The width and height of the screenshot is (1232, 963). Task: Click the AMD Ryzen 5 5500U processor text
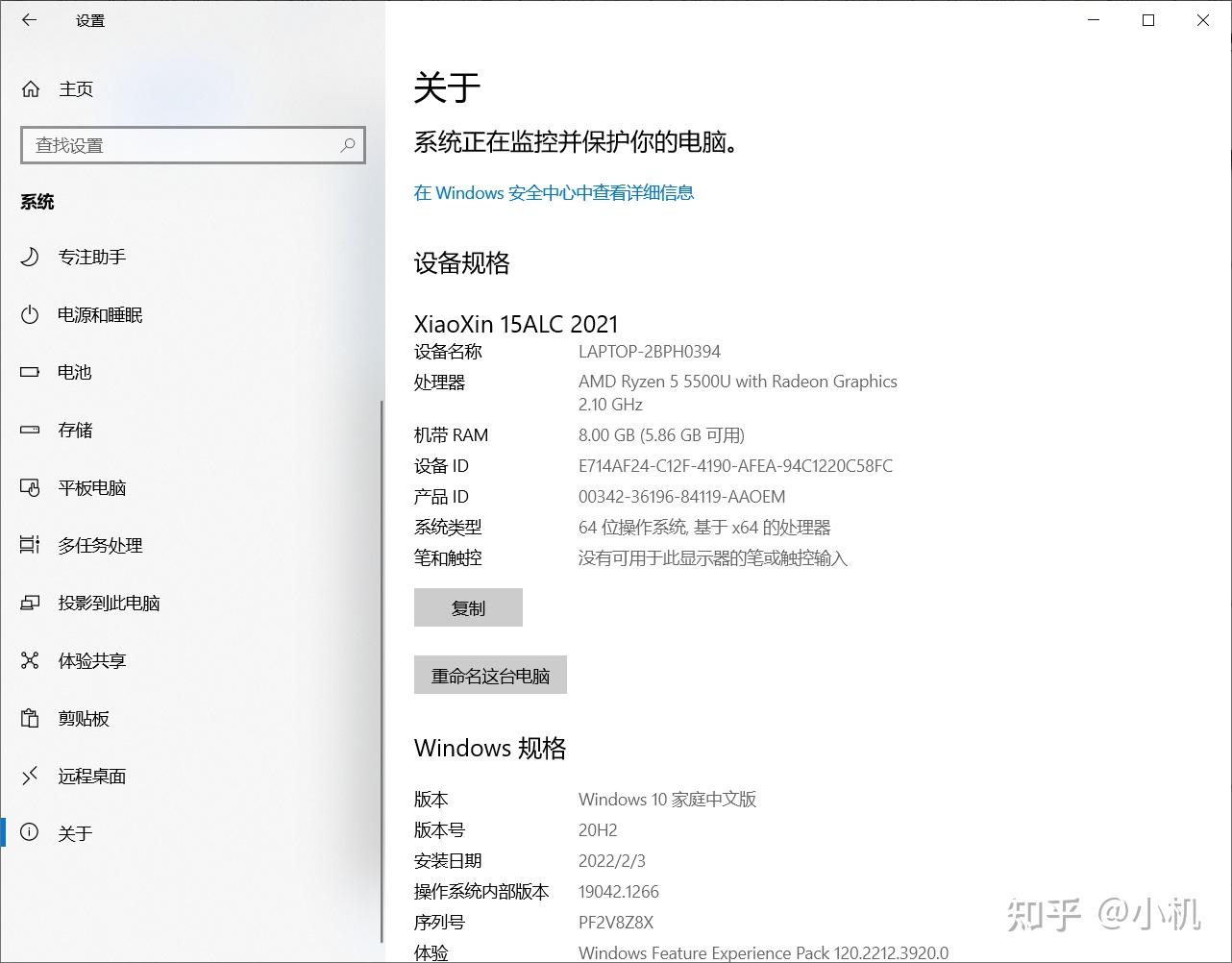coord(738,393)
